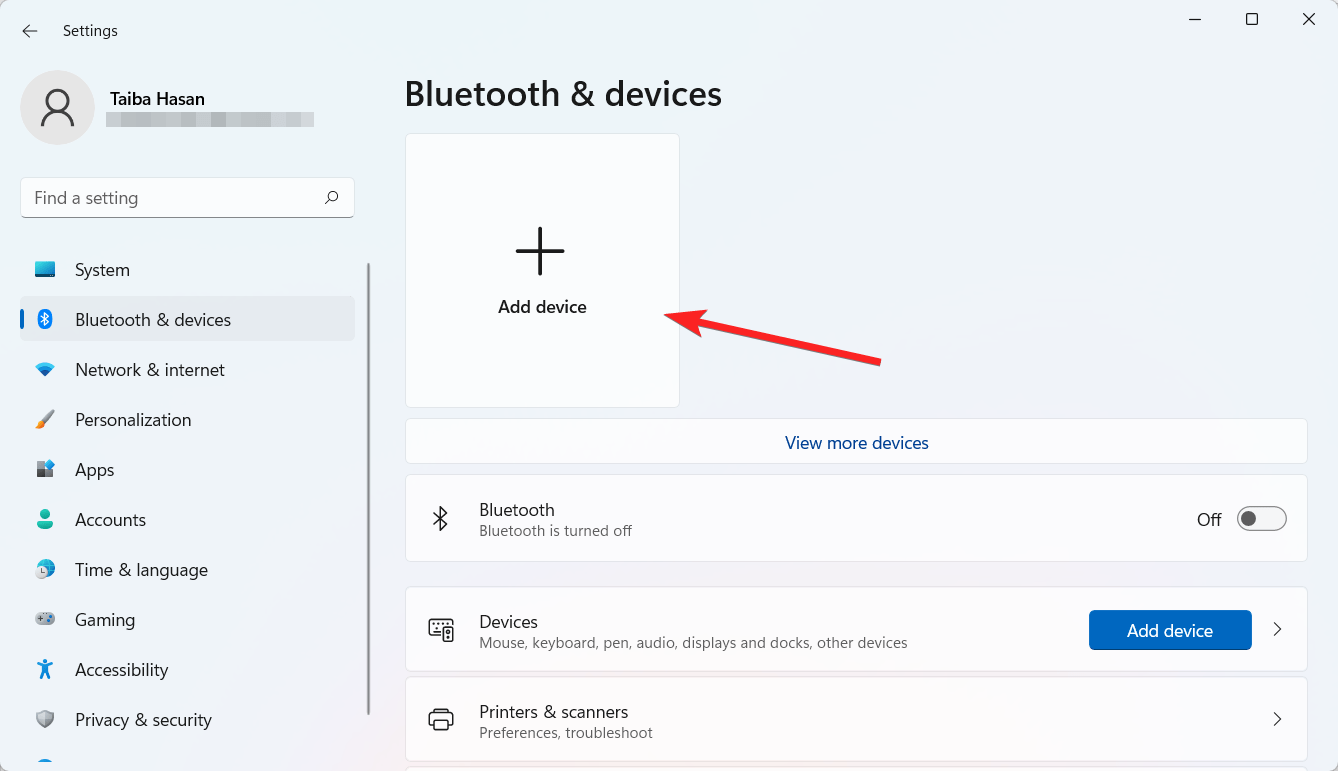This screenshot has width=1338, height=771.
Task: Open Time & language settings
Action: 187,570
